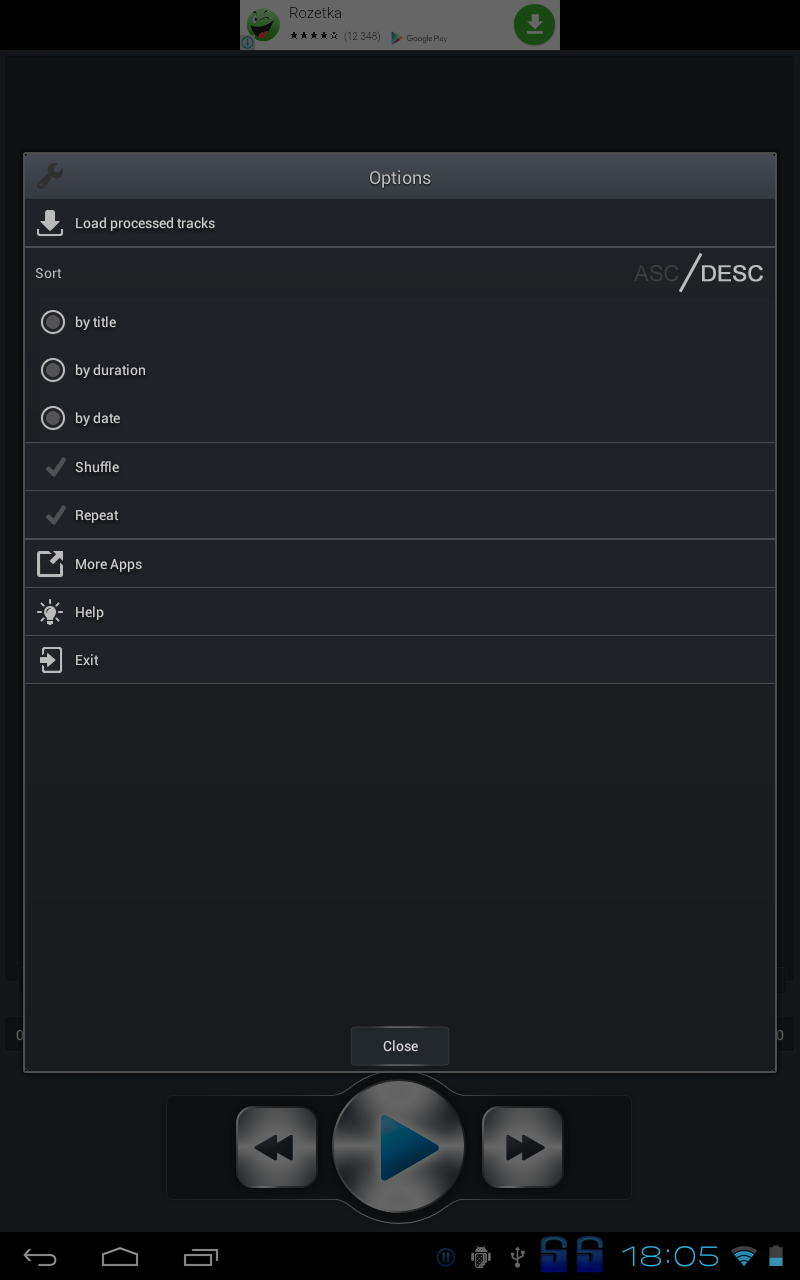Skip ahead with the fast-forward button
Image resolution: width=800 pixels, height=1280 pixels.
(x=523, y=1147)
